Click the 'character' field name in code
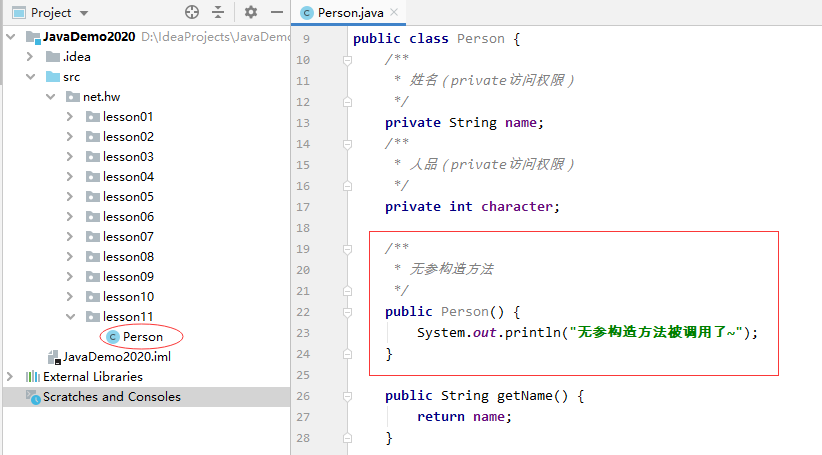The width and height of the screenshot is (822, 455). 516,207
